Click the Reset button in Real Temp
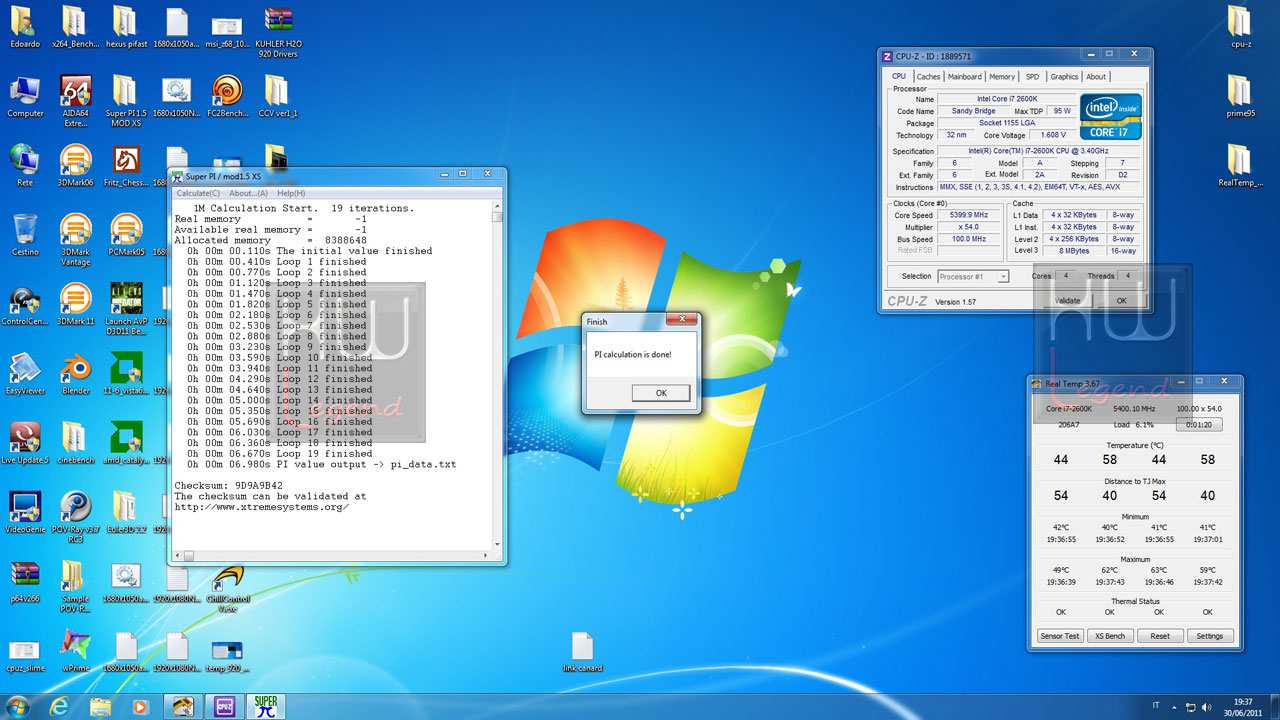 (x=1160, y=636)
